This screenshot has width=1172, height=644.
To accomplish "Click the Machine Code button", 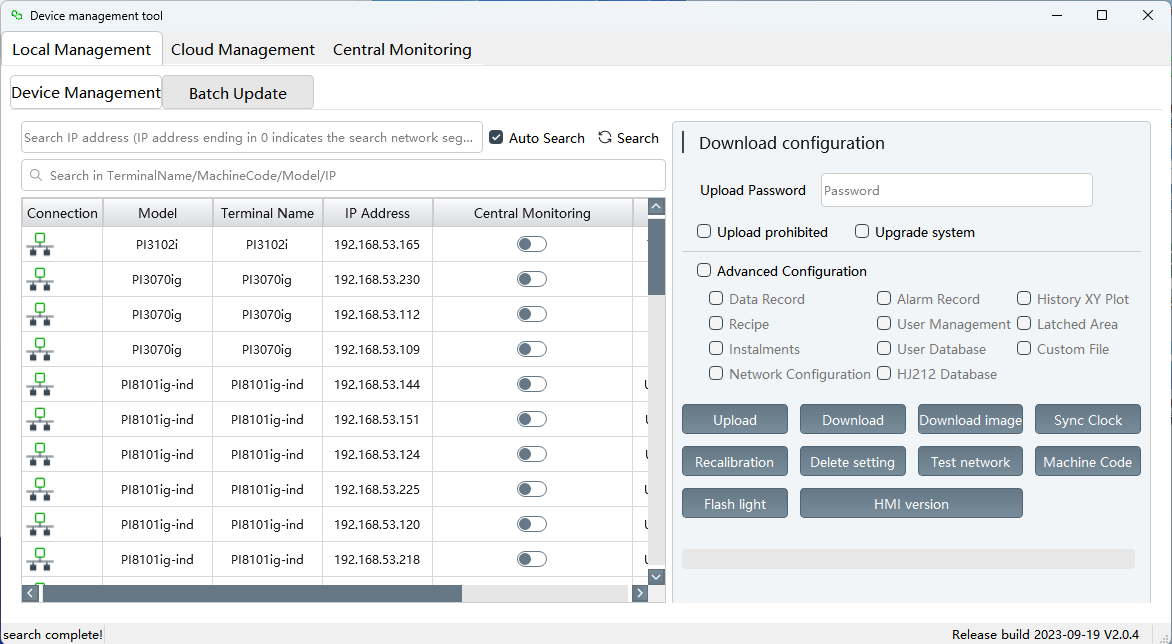I will (1088, 462).
